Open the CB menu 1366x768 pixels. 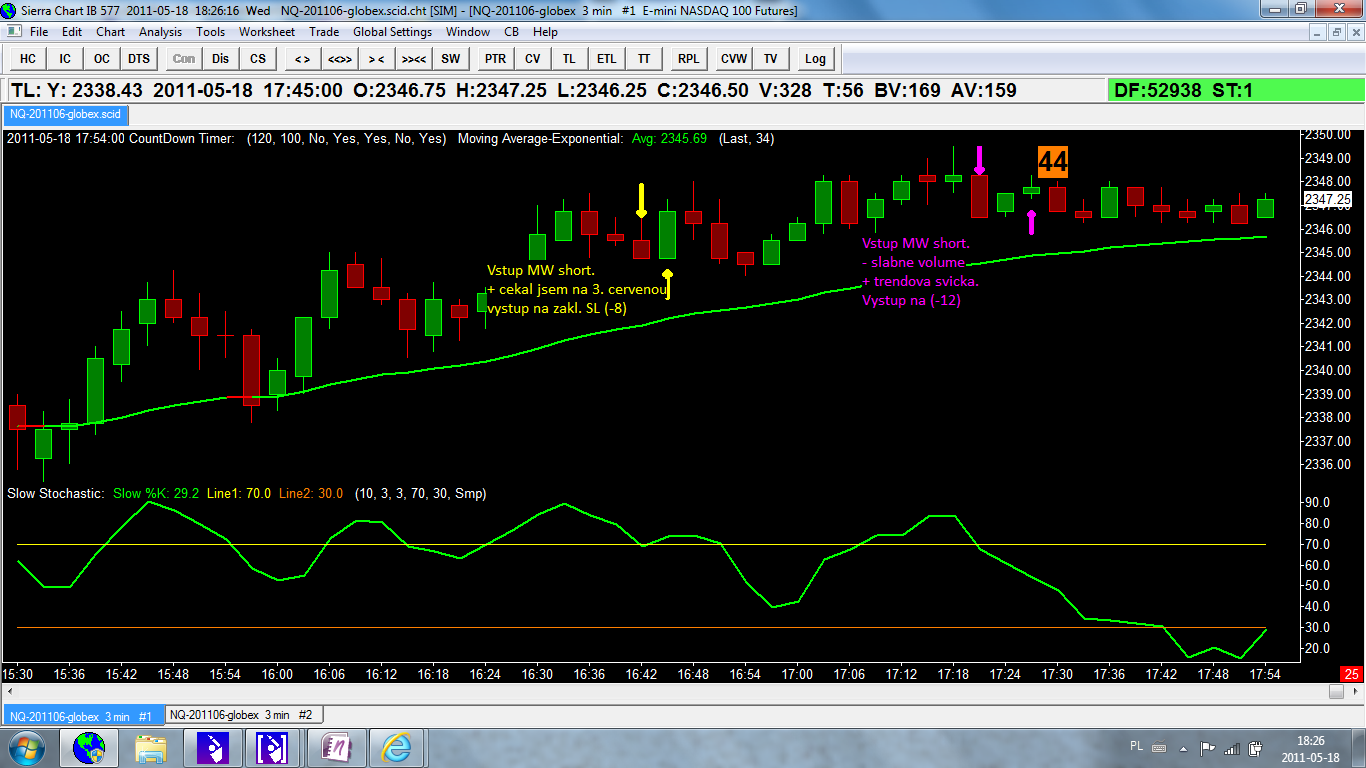511,32
